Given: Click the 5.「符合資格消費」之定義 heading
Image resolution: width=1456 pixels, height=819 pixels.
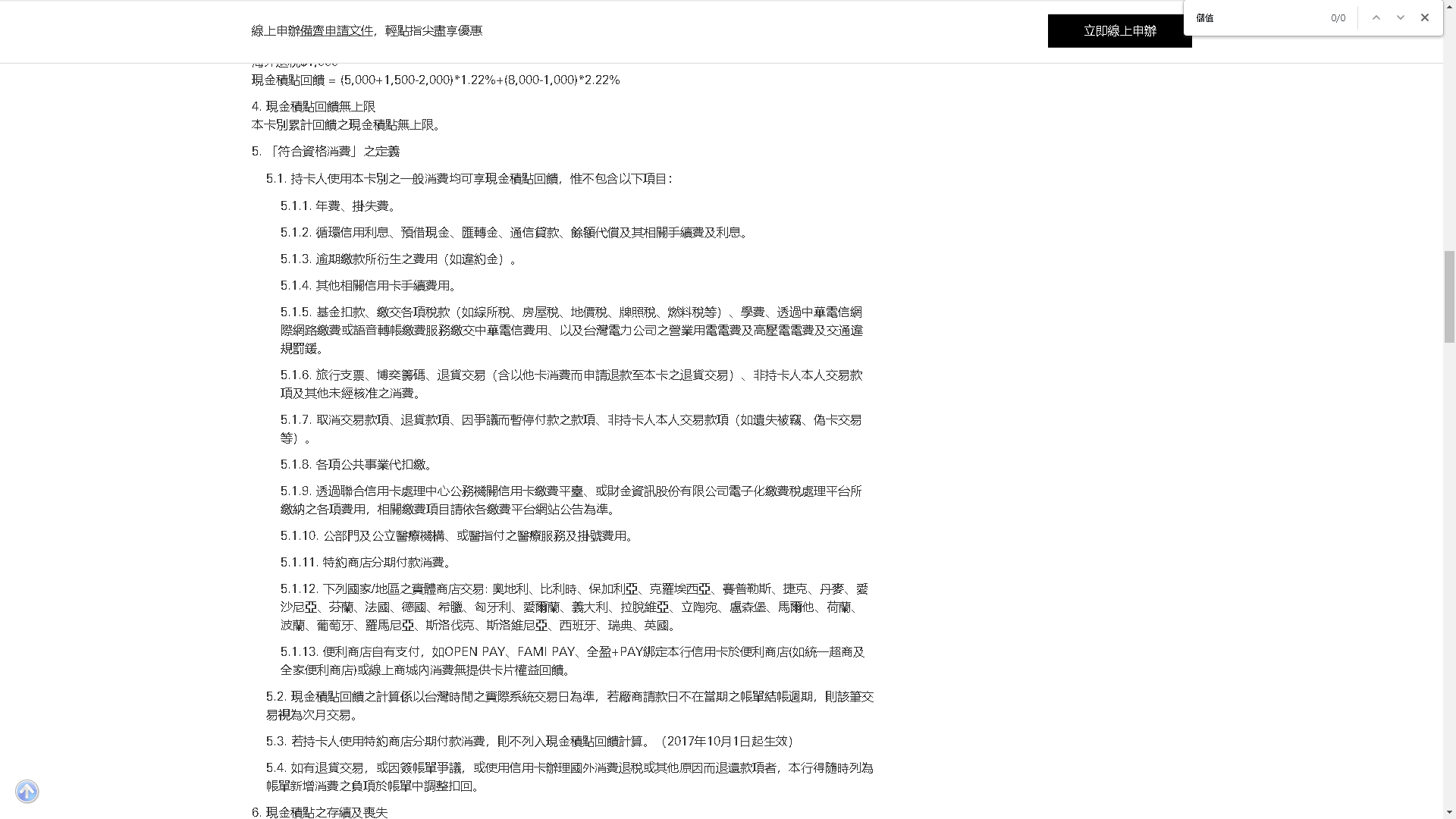Looking at the screenshot, I should 325,152.
